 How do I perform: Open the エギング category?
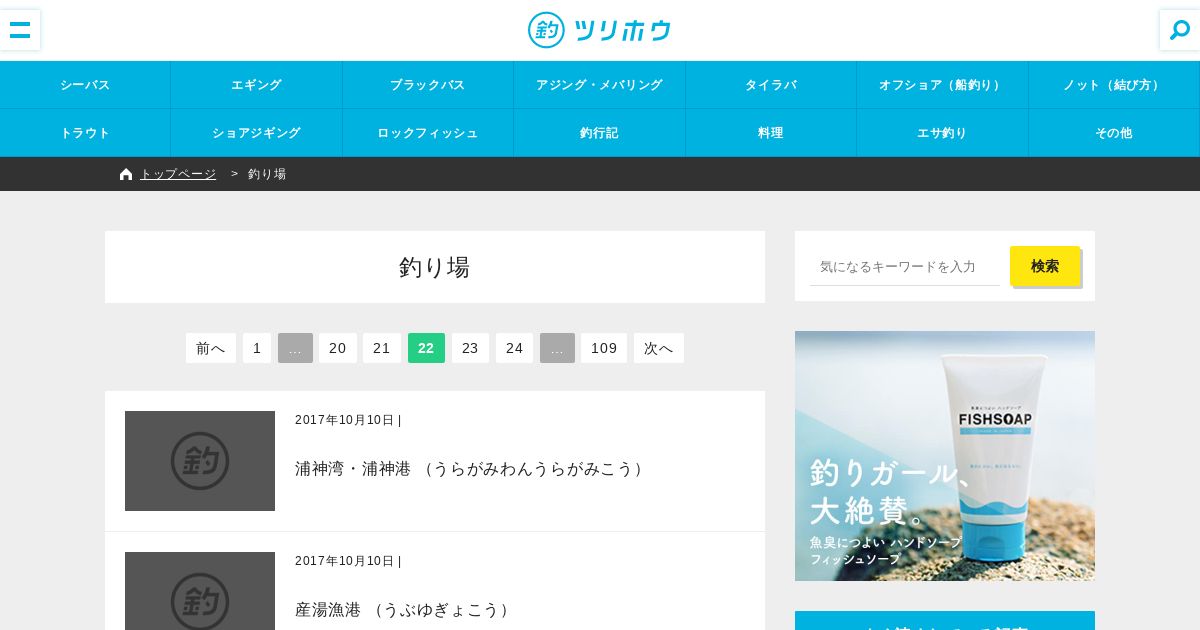(257, 85)
